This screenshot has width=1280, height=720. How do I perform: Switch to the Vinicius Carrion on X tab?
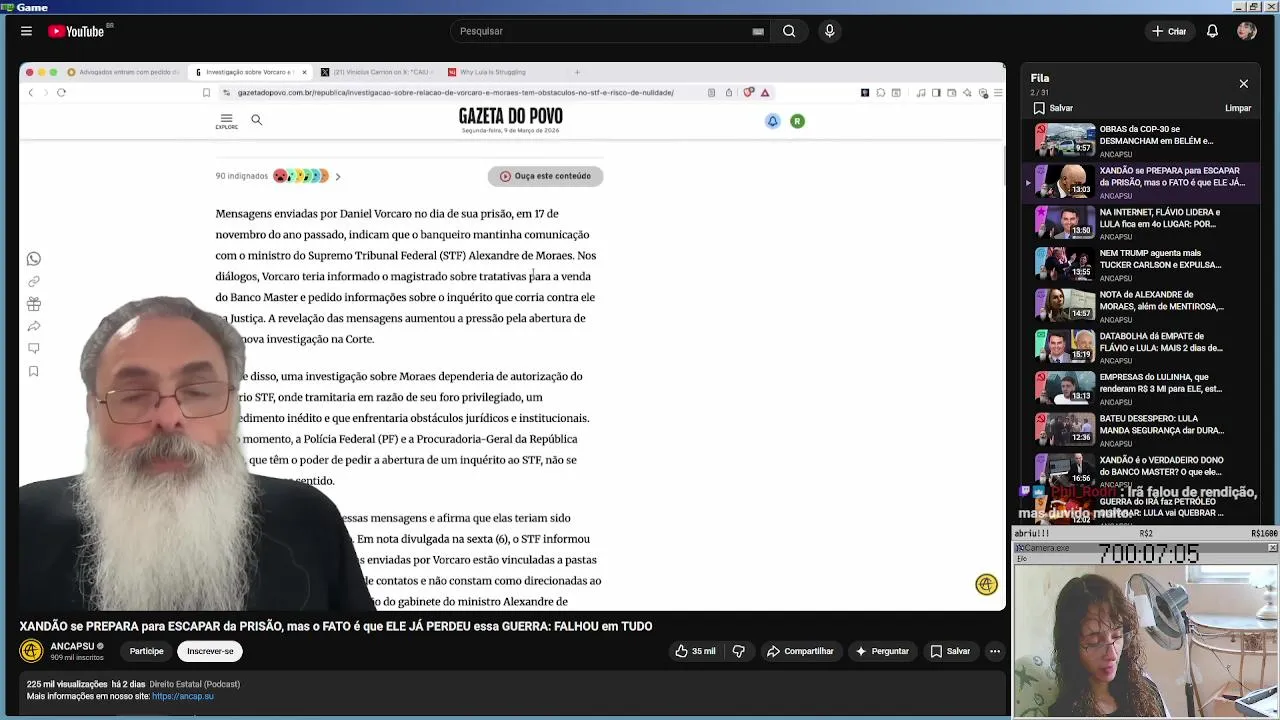377,72
